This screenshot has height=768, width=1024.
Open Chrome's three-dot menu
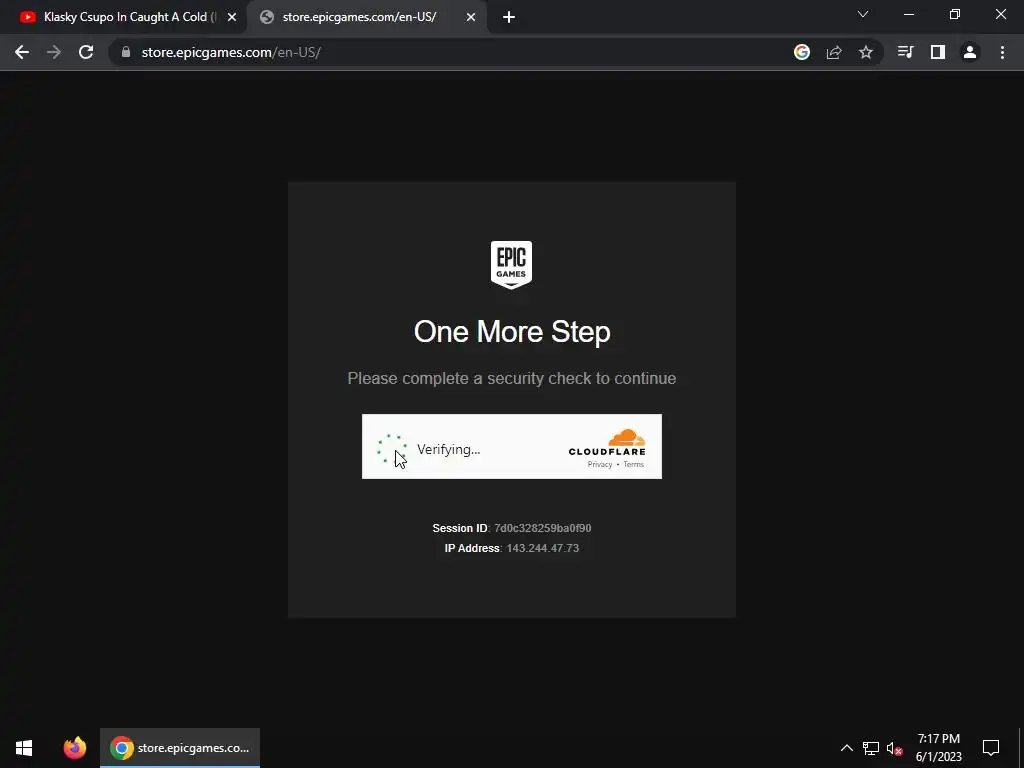pyautogui.click(x=1002, y=52)
